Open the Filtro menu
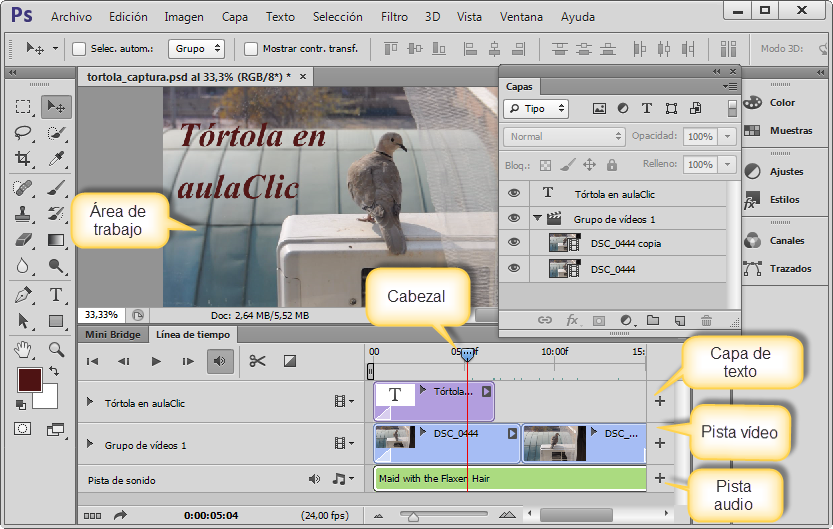The image size is (833, 529). 394,17
